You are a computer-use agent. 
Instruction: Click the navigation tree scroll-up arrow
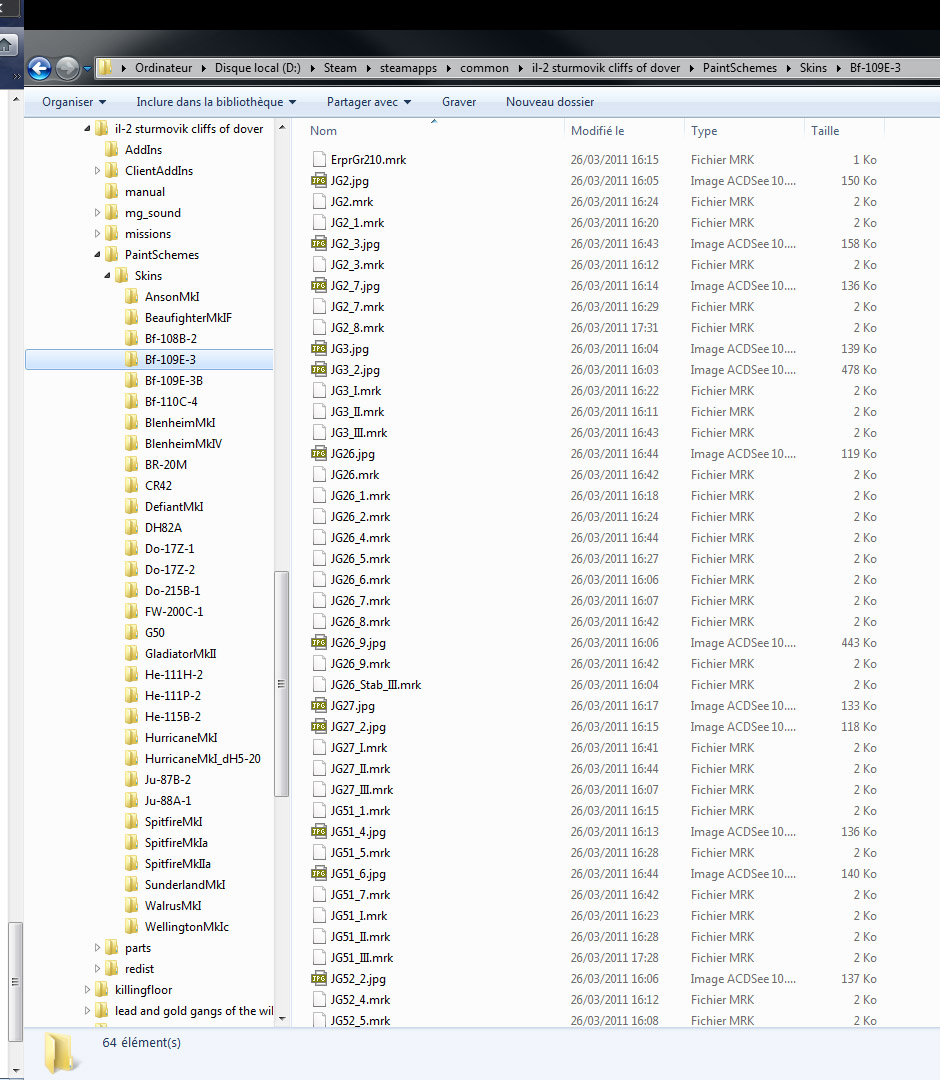point(281,128)
